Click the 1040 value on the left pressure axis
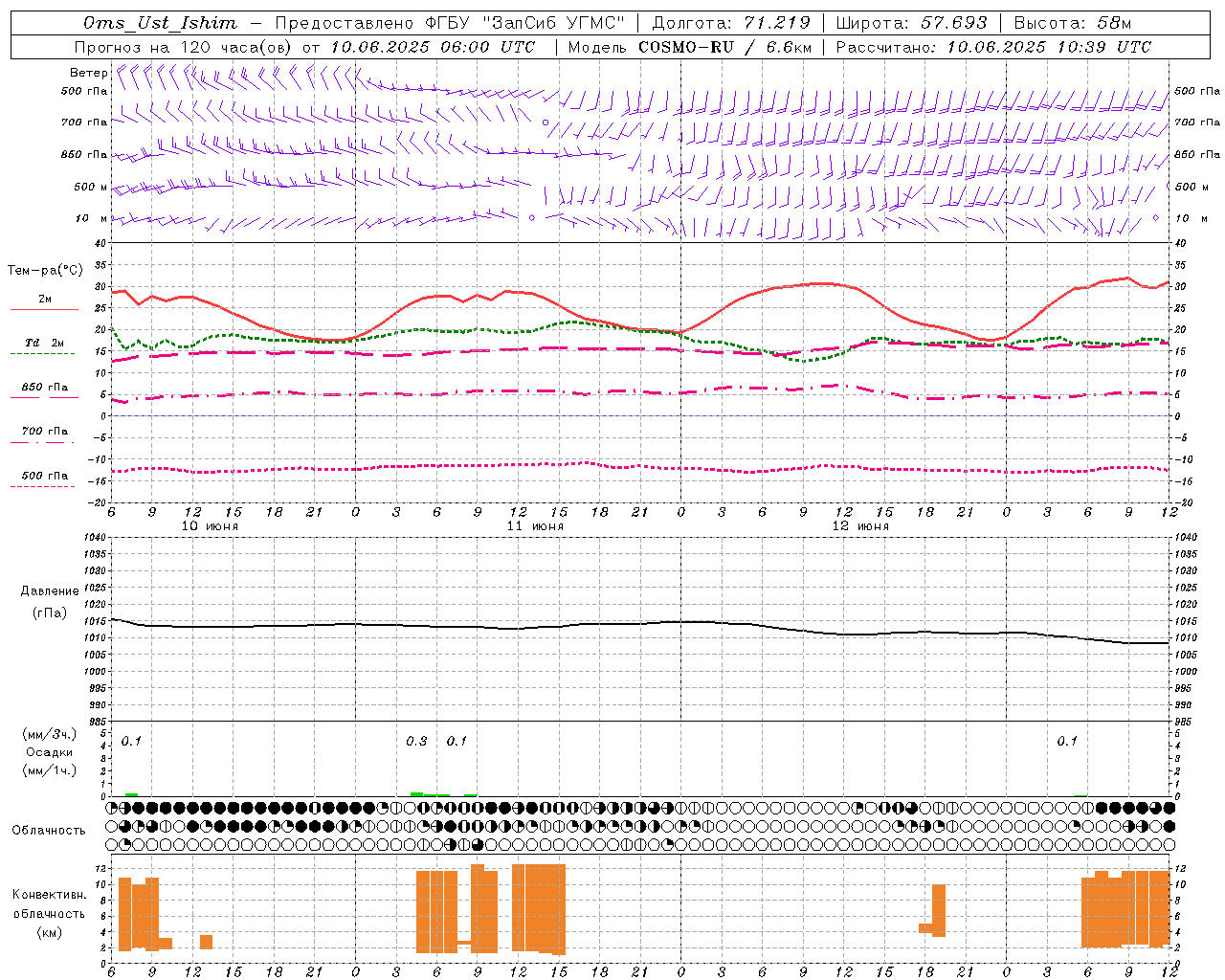 [x=93, y=538]
